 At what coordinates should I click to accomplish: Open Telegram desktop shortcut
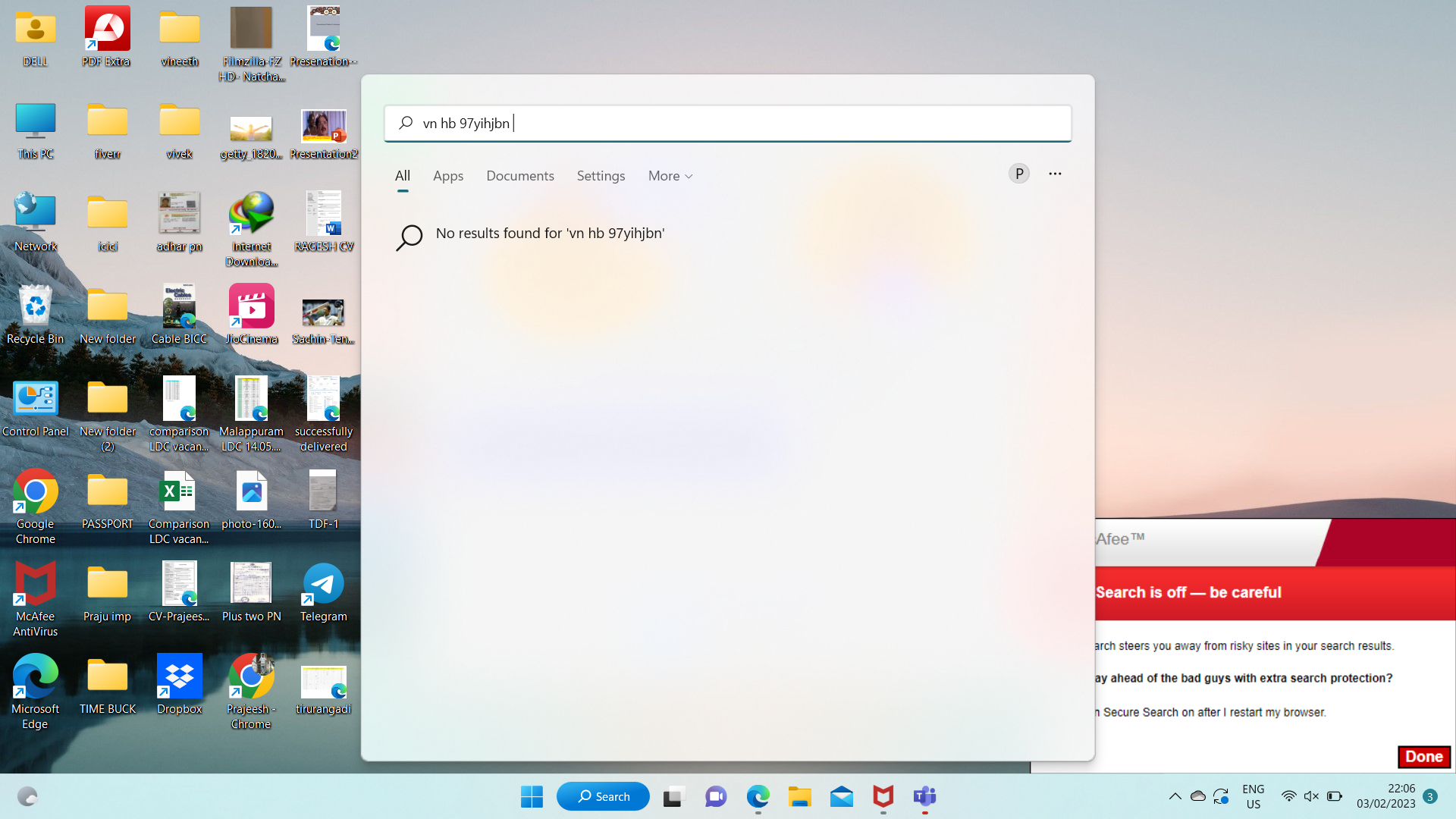tap(323, 585)
